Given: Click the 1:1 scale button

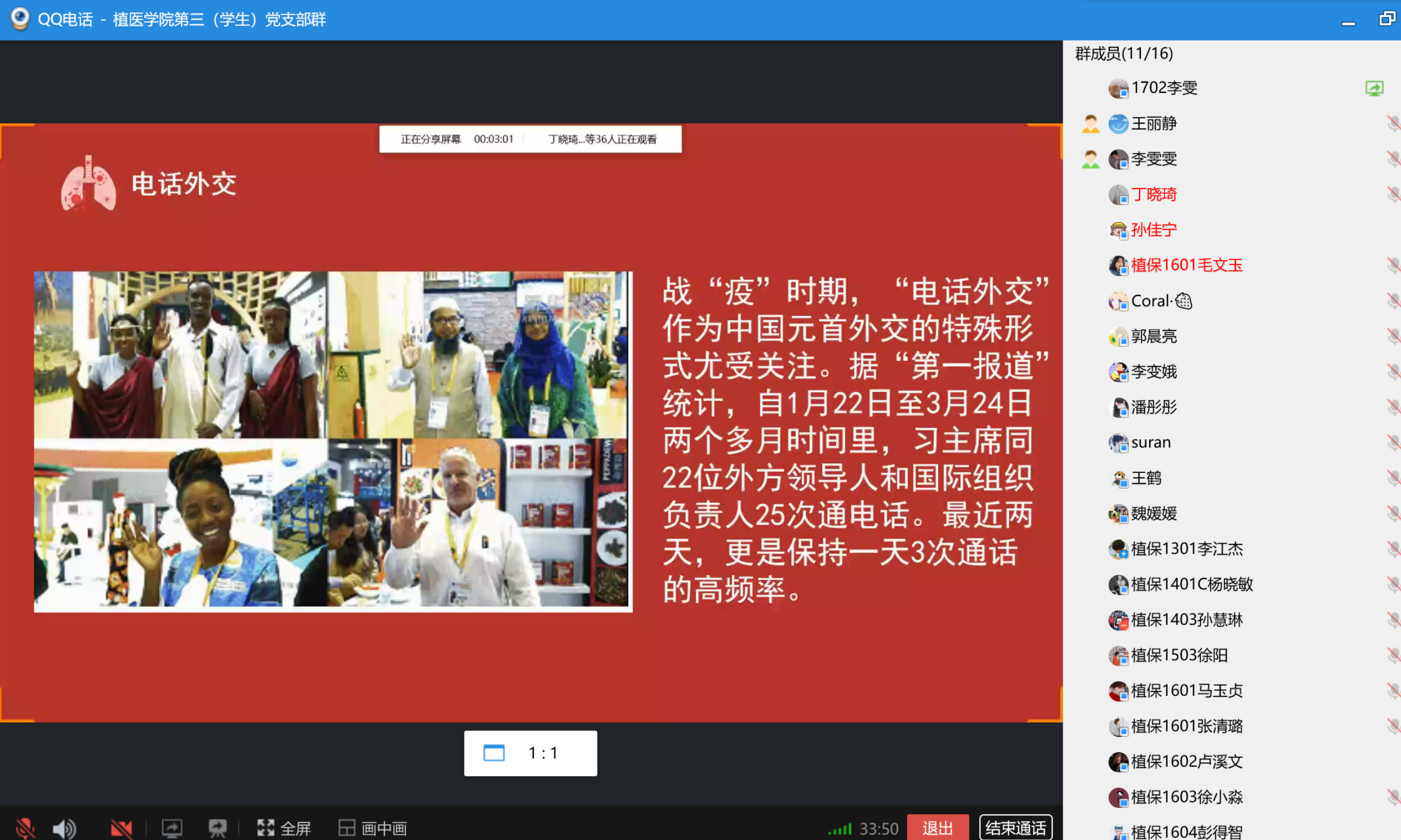Looking at the screenshot, I should pyautogui.click(x=530, y=753).
